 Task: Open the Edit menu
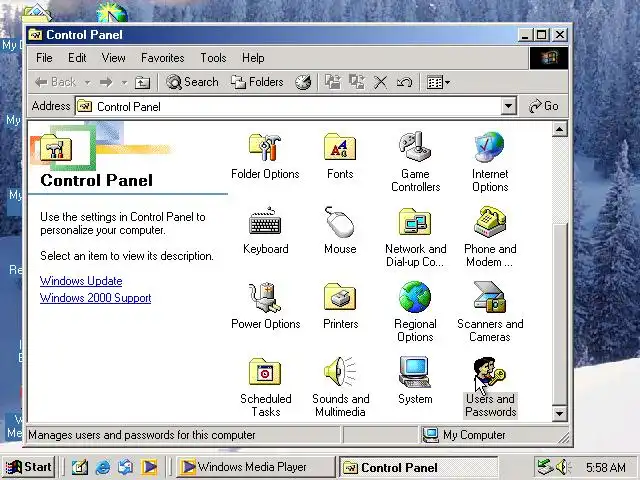tap(77, 58)
